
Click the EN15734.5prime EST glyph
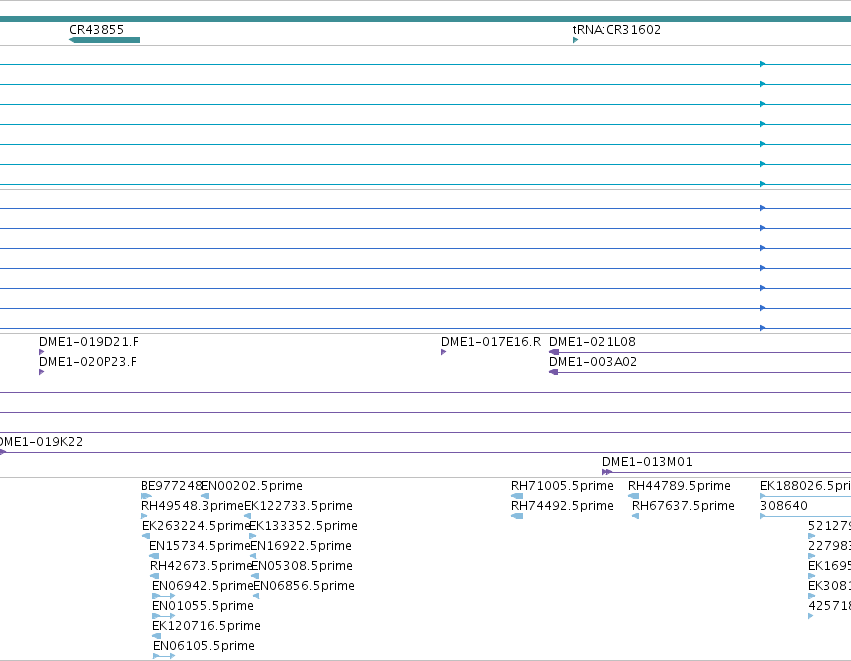(x=154, y=556)
